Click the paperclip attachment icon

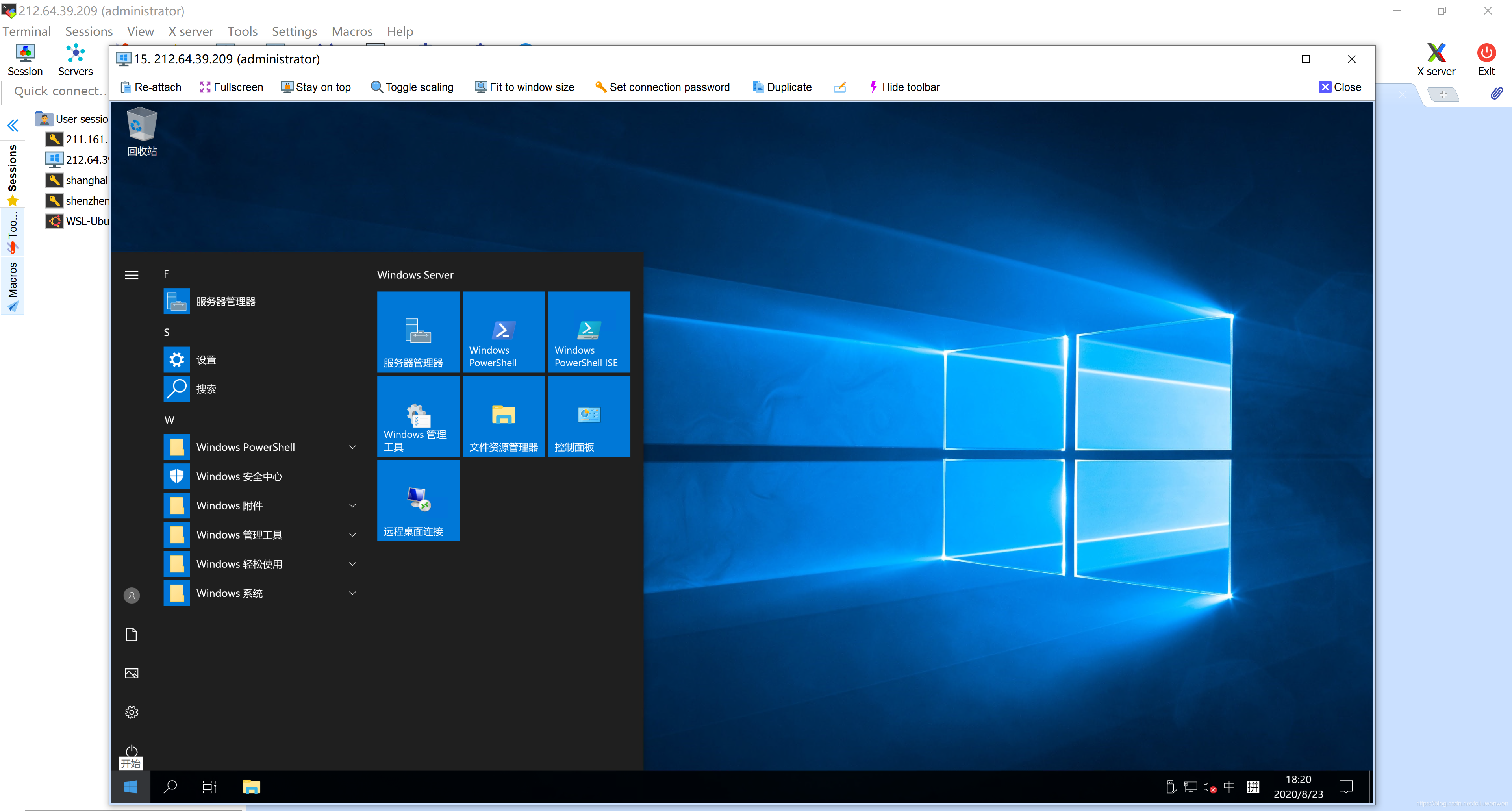tap(1497, 93)
